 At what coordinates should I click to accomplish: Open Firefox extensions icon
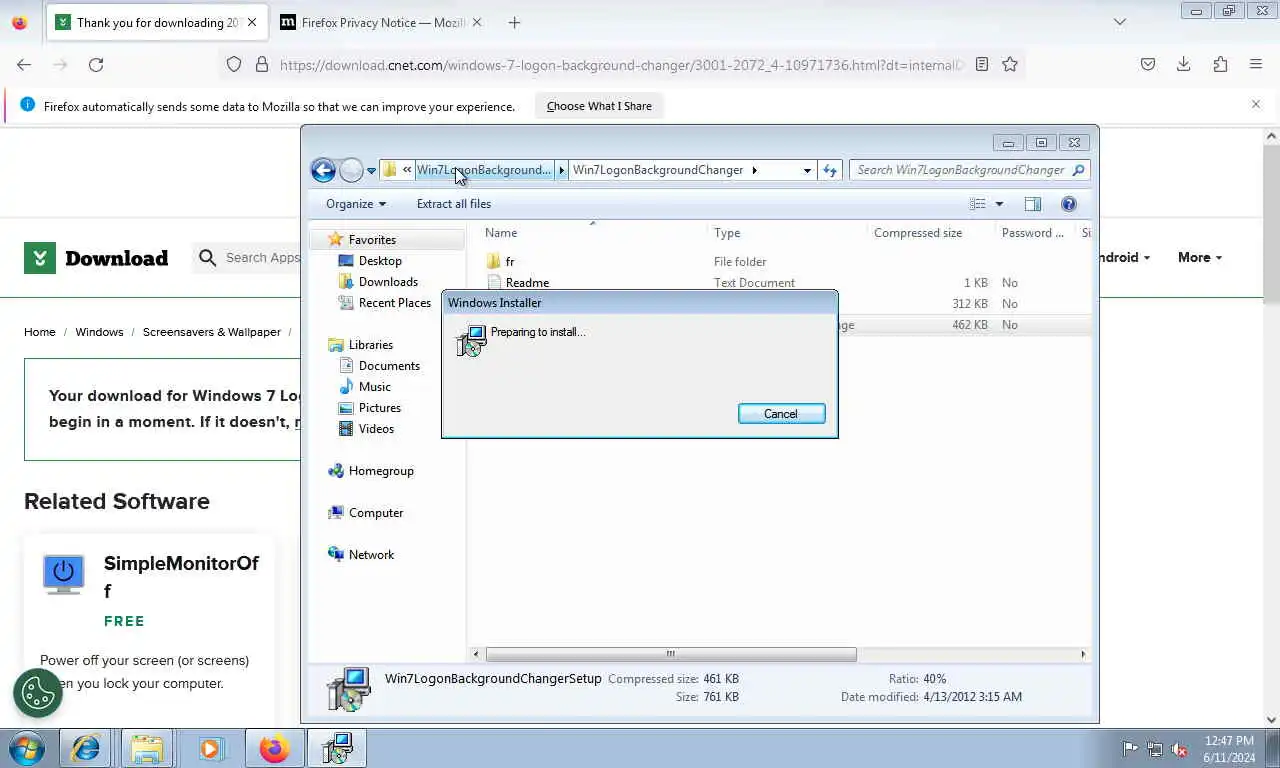pyautogui.click(x=1220, y=64)
